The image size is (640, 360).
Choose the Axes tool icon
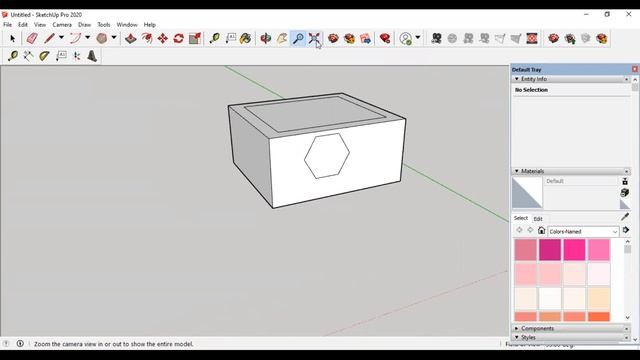[x=76, y=56]
